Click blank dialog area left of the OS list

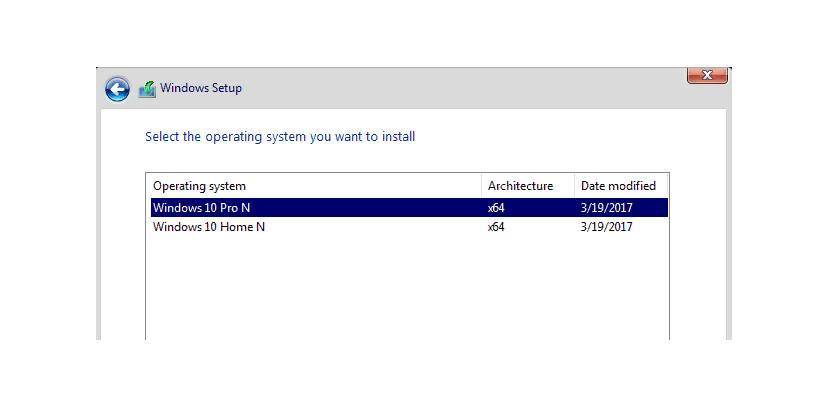(123, 260)
